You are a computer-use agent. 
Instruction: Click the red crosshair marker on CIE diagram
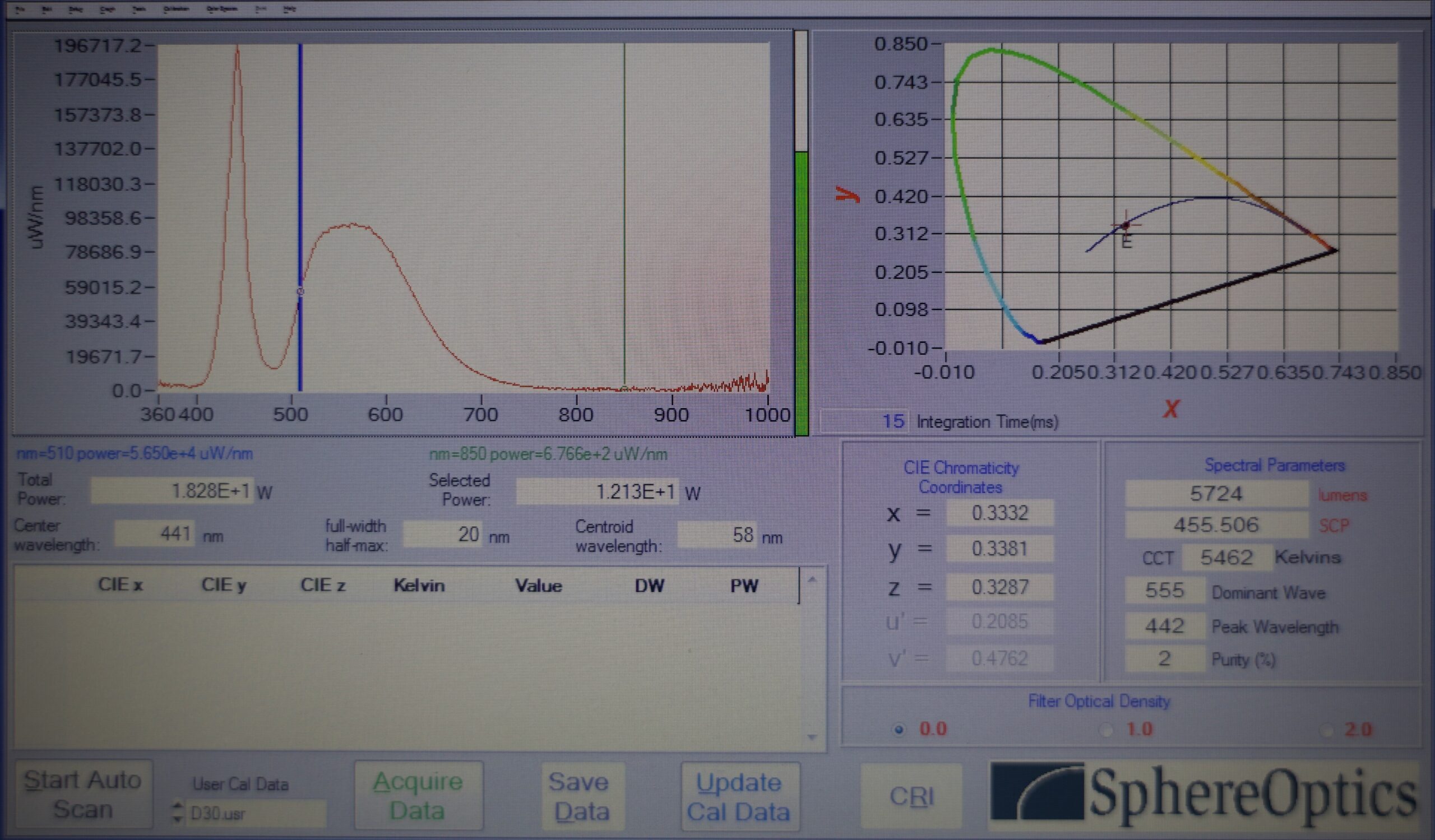pyautogui.click(x=1126, y=226)
